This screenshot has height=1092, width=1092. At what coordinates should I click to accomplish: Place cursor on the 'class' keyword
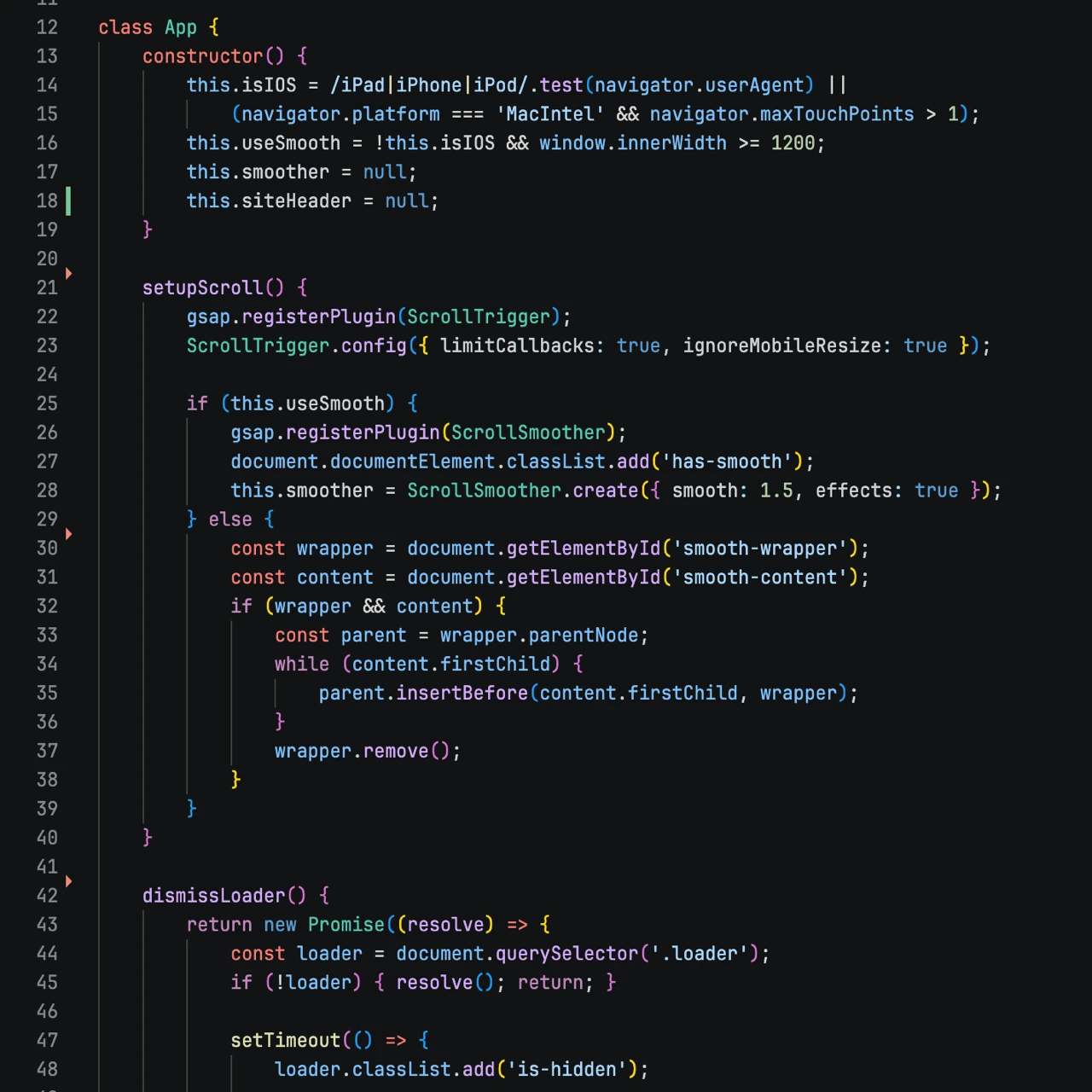125,27
